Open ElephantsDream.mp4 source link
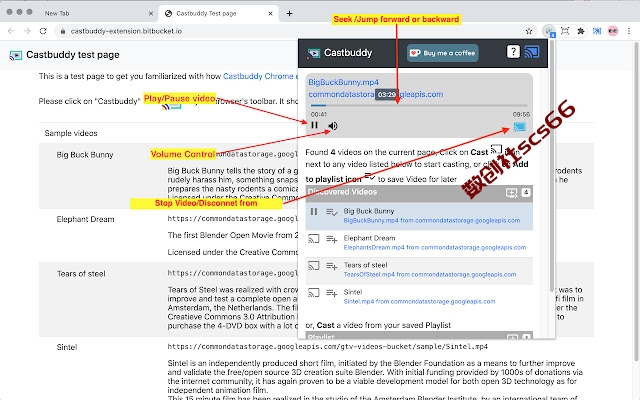 click(x=435, y=247)
